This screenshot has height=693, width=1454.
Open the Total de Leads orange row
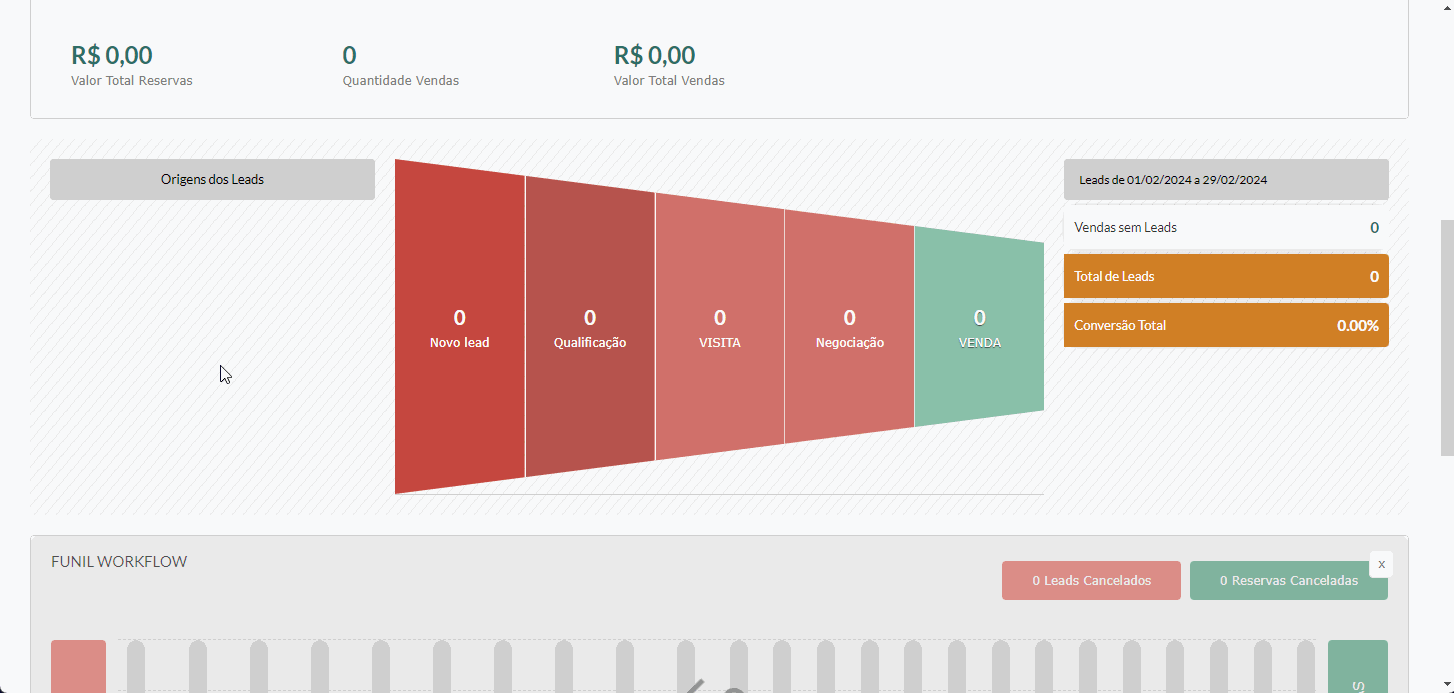coord(1226,276)
